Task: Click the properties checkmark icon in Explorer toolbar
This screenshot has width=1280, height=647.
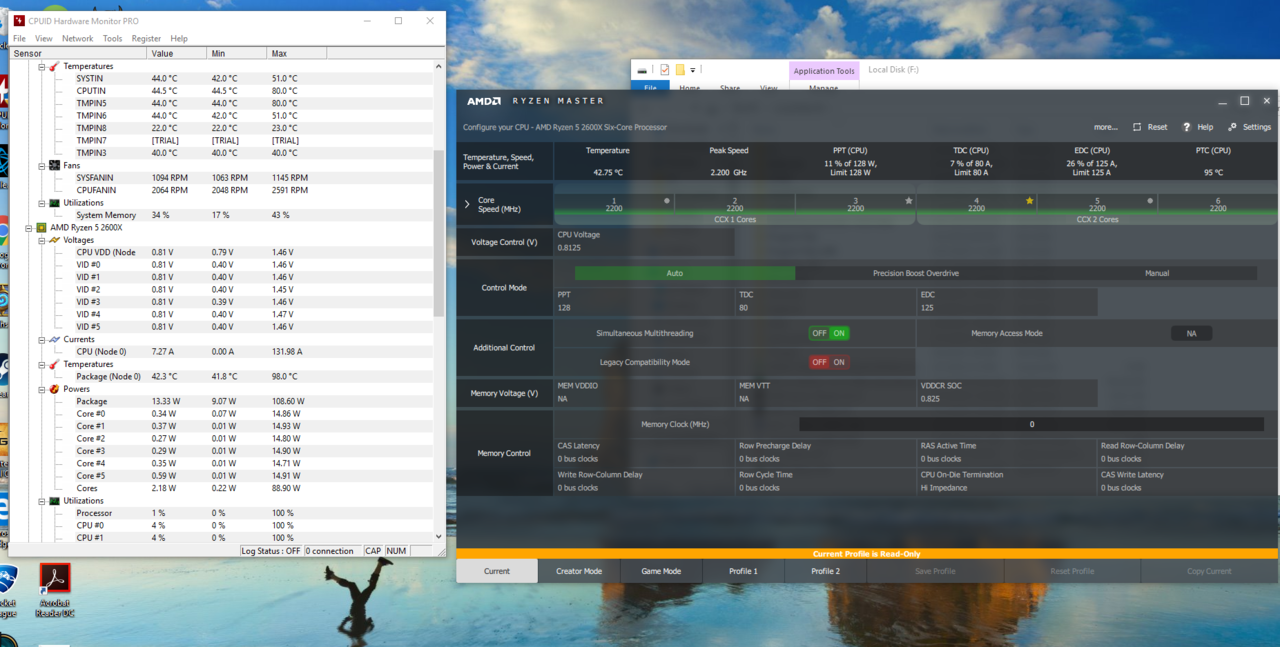Action: click(665, 70)
